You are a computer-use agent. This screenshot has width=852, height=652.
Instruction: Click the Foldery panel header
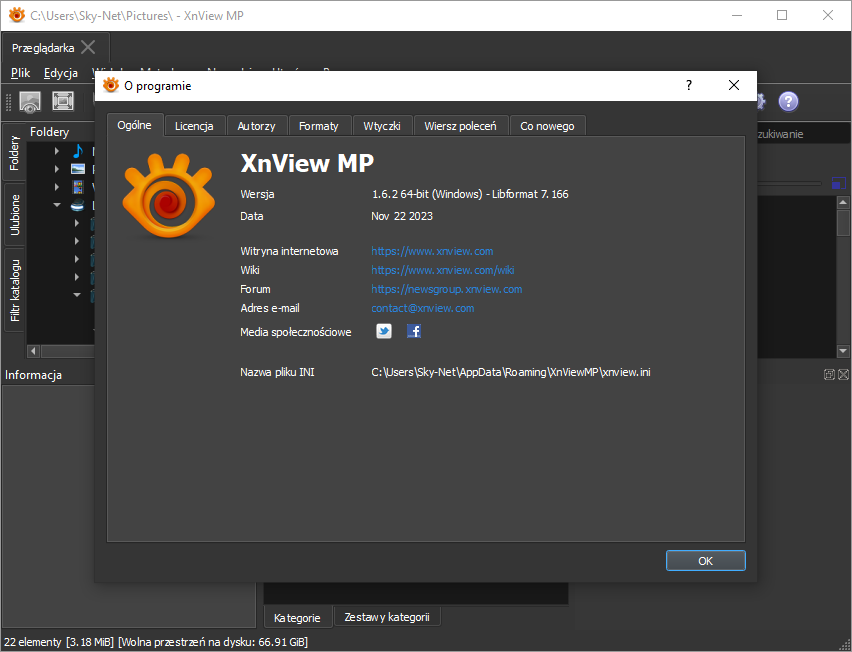pyautogui.click(x=49, y=132)
